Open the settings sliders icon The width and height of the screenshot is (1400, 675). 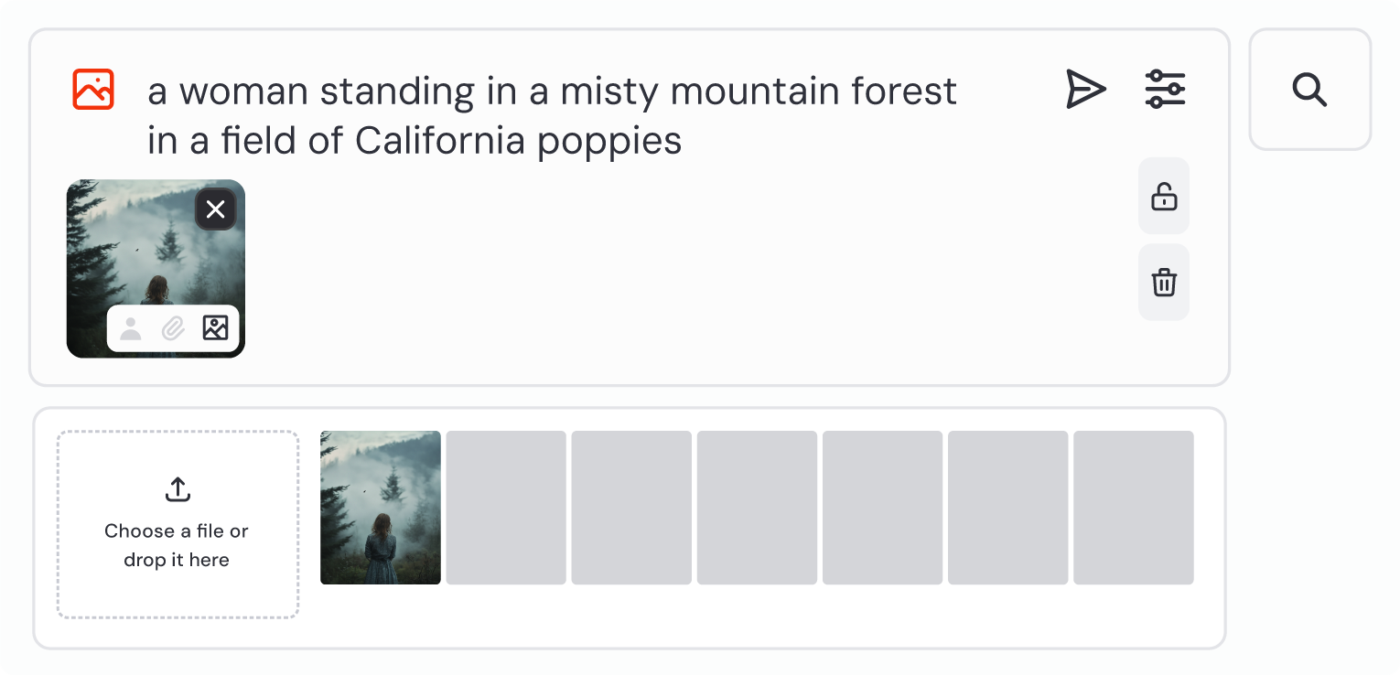[1165, 89]
